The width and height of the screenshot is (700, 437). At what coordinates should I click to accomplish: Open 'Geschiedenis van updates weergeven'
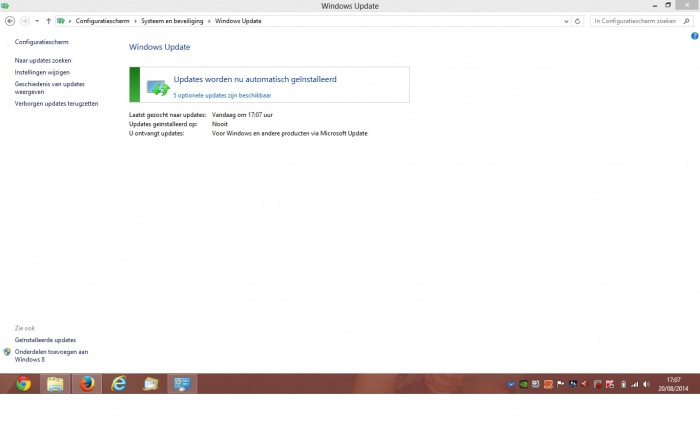click(x=50, y=88)
